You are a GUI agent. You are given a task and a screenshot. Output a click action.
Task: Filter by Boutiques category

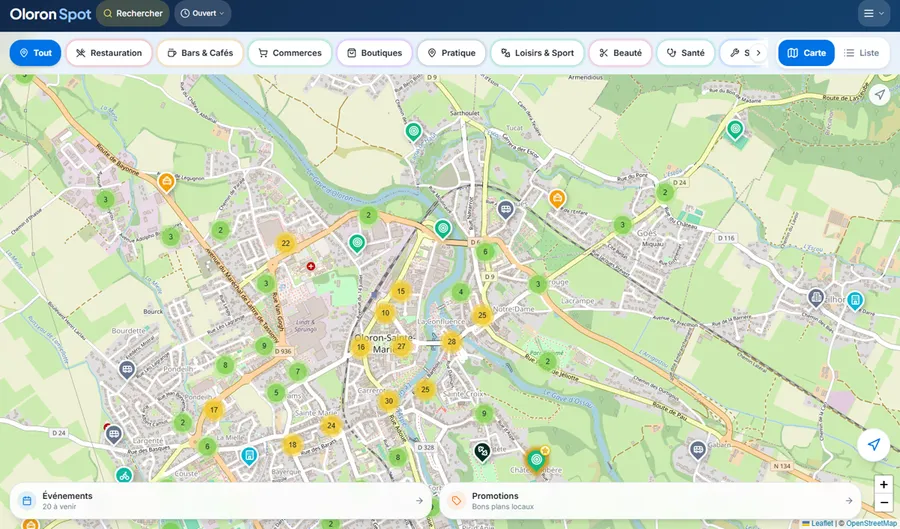[374, 53]
